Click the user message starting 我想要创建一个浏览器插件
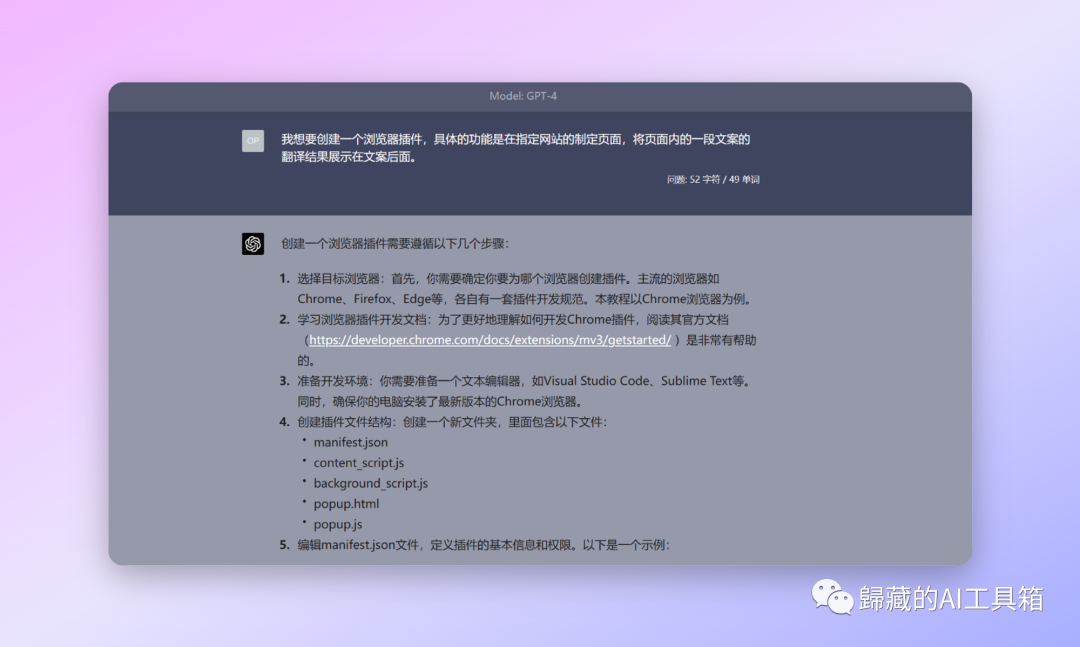This screenshot has height=647, width=1080. pos(515,148)
